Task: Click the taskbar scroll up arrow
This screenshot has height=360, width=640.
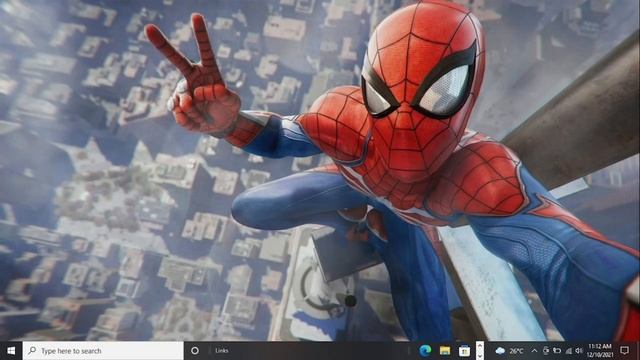Action: tap(480, 346)
